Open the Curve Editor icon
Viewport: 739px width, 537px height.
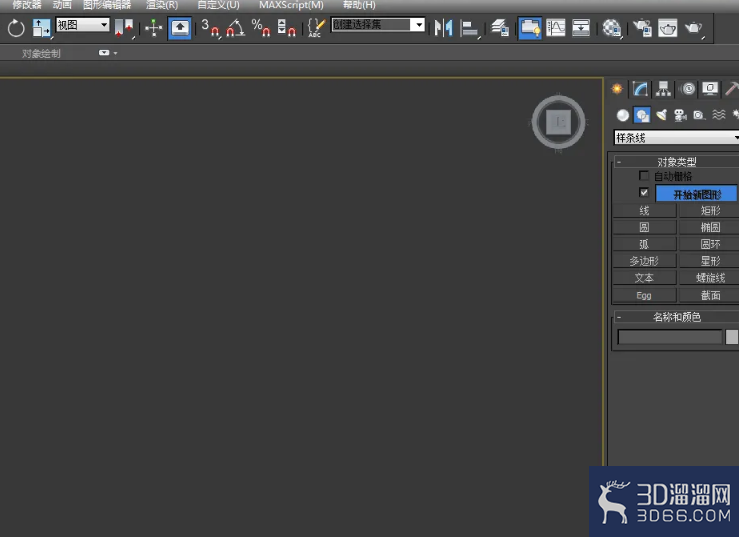556,28
